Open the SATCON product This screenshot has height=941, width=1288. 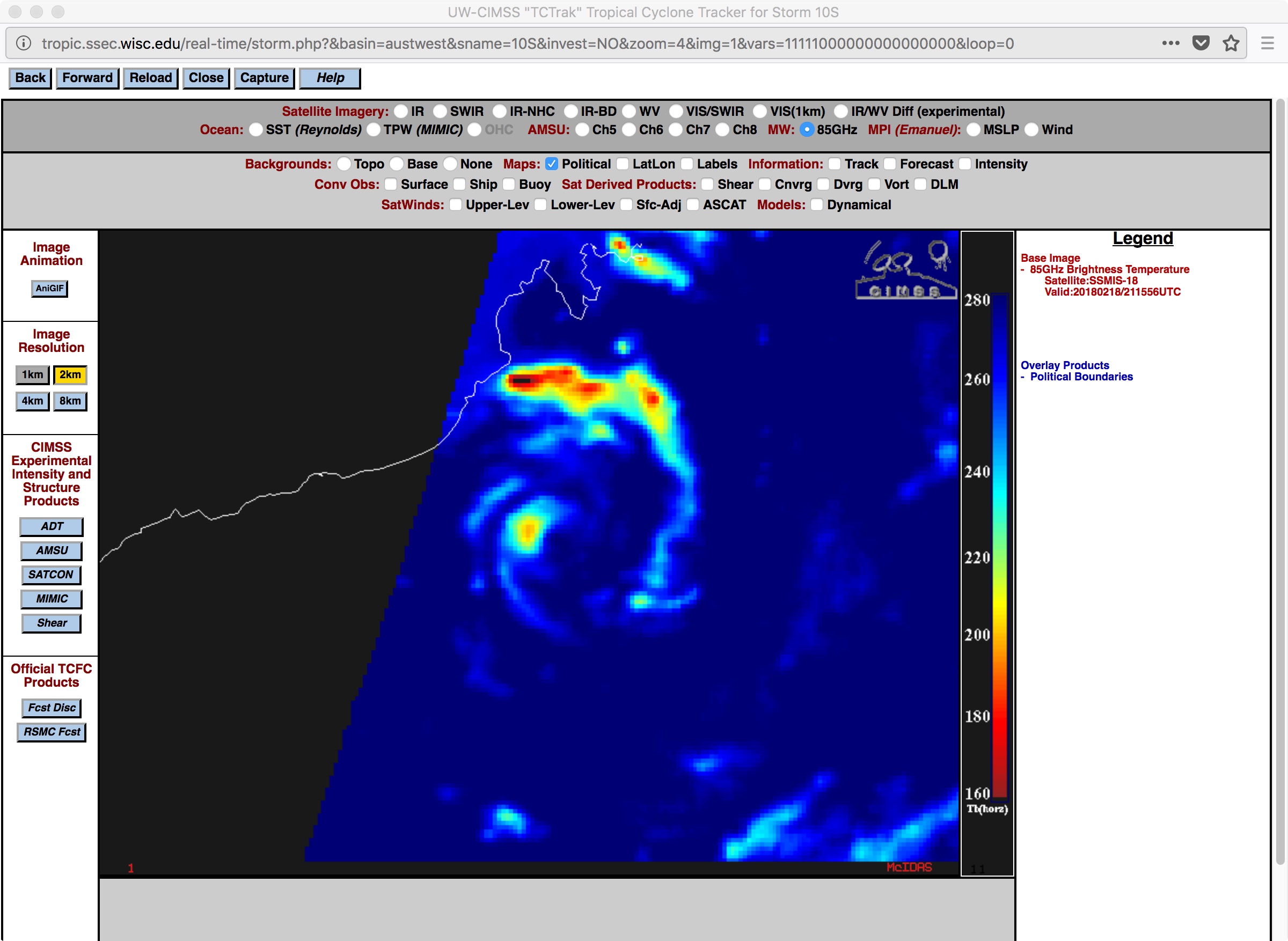(x=52, y=575)
